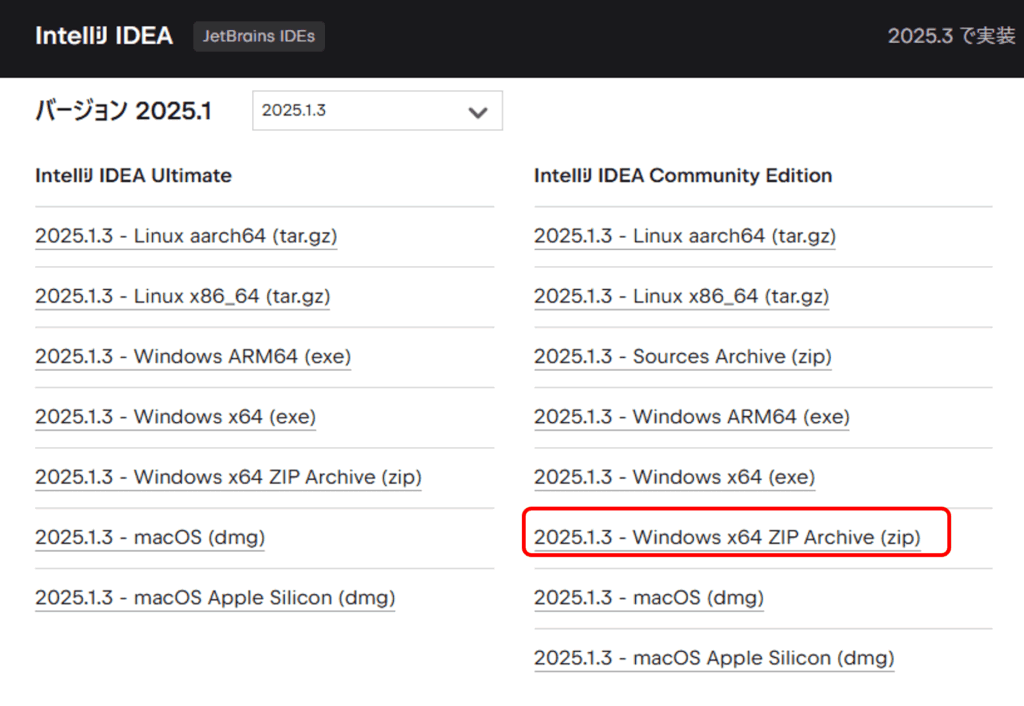
Task: Download Community Linux x86_64 tar.gz
Action: click(x=681, y=297)
